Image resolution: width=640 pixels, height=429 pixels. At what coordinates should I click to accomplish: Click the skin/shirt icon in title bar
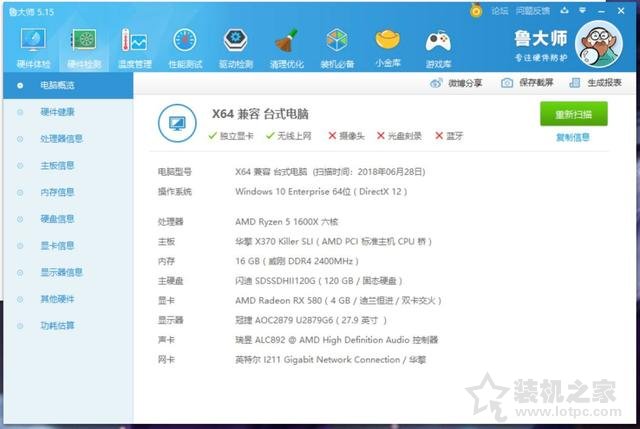pos(564,10)
